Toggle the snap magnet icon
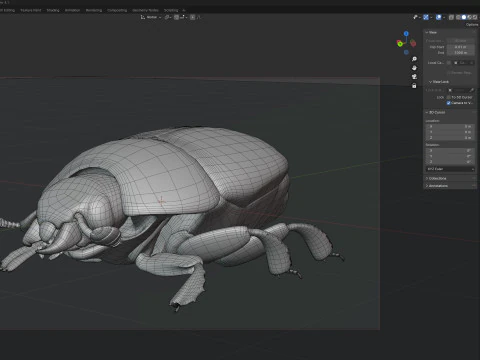 click(x=176, y=17)
